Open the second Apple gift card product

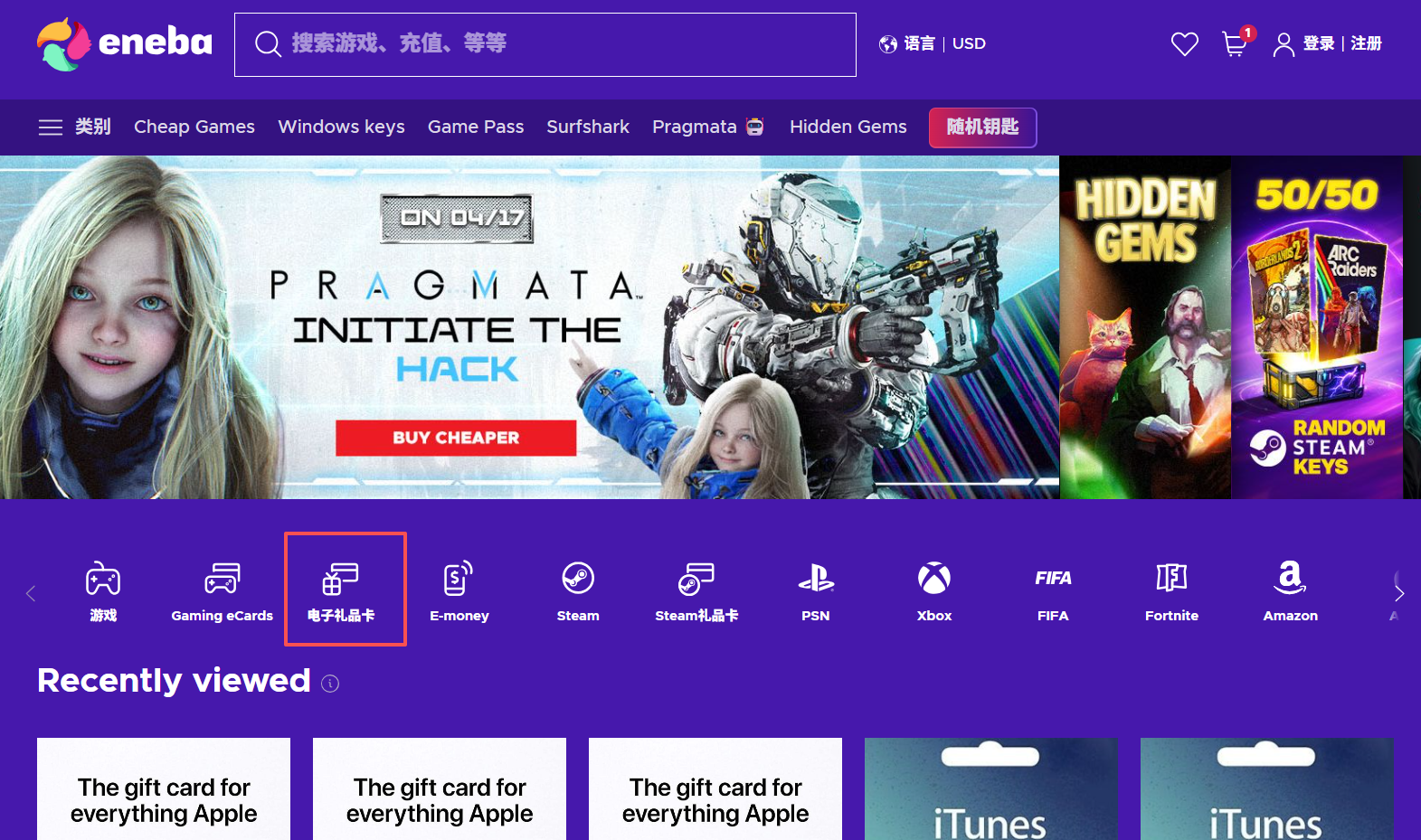tap(440, 789)
